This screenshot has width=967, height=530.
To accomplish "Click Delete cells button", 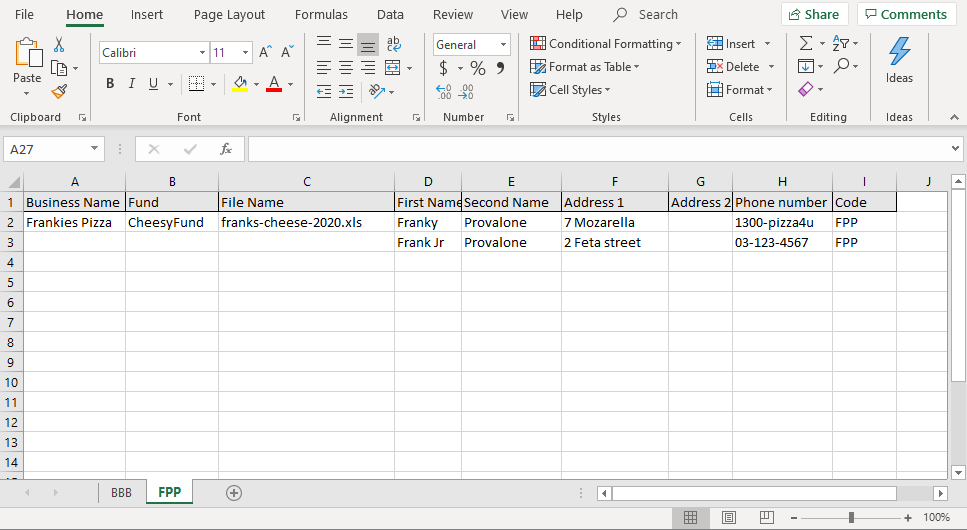I will point(733,67).
